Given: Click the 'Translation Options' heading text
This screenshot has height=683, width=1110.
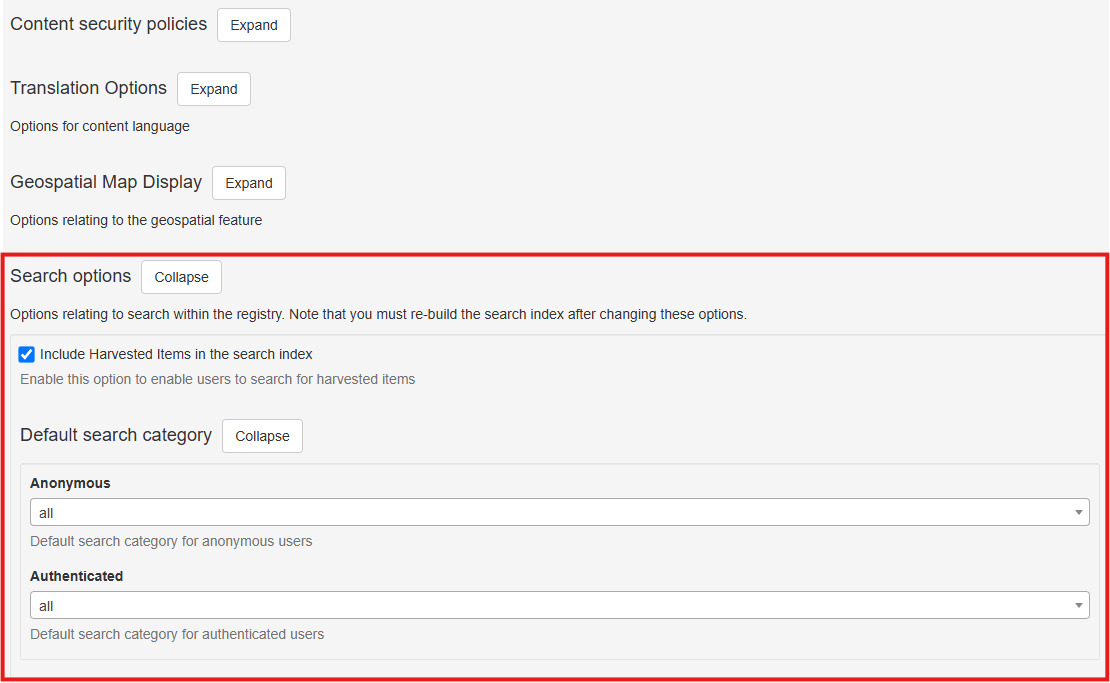Looking at the screenshot, I should (x=88, y=88).
